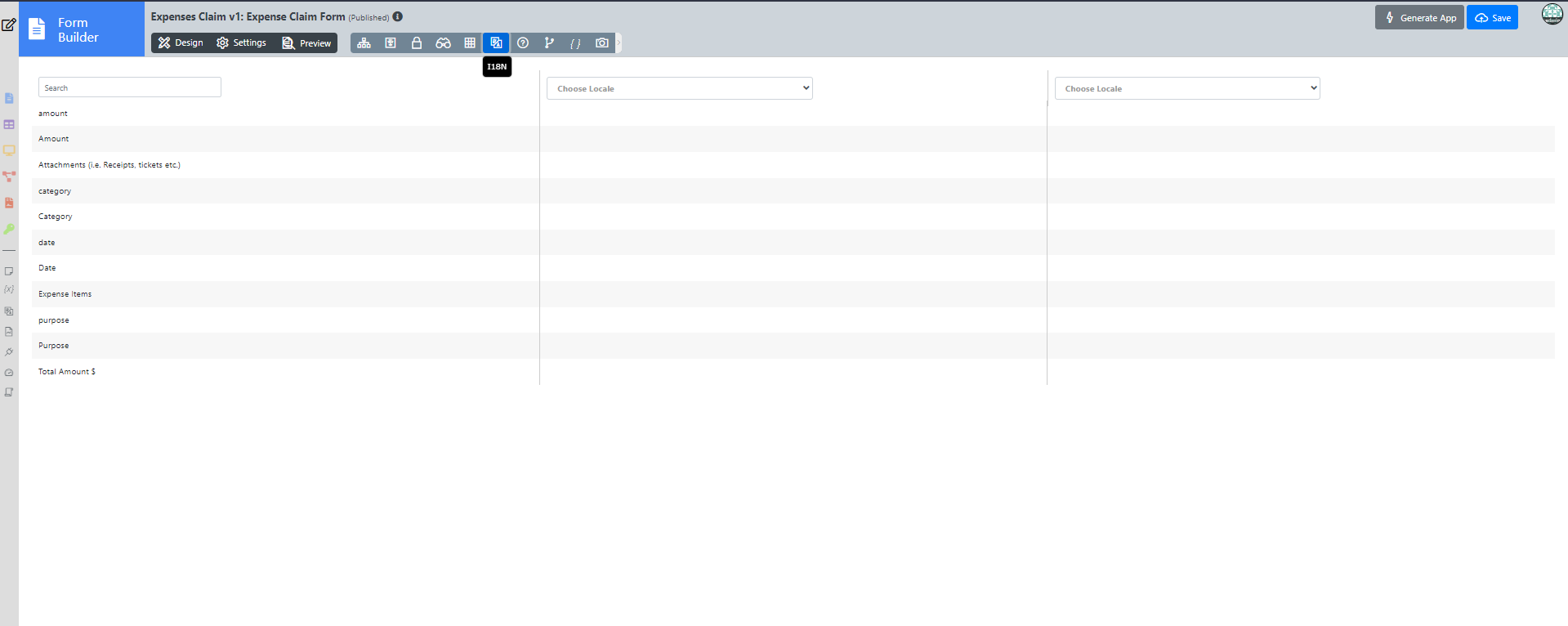1568x626 pixels.
Task: Open the sitemap hierarchy toolbar icon
Action: click(364, 43)
